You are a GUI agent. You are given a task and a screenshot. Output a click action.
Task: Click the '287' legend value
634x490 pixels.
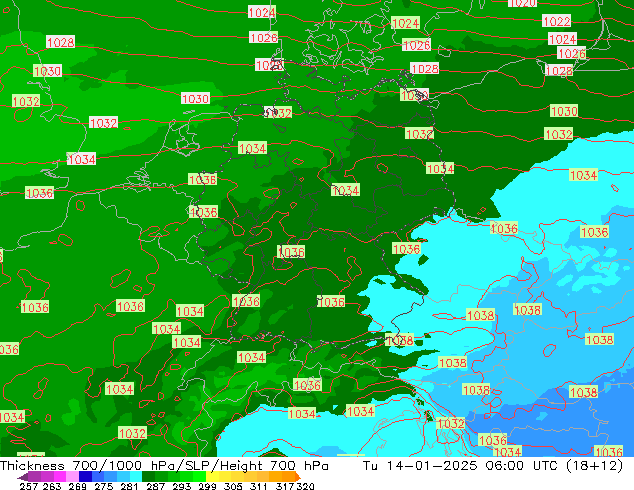pyautogui.click(x=155, y=486)
